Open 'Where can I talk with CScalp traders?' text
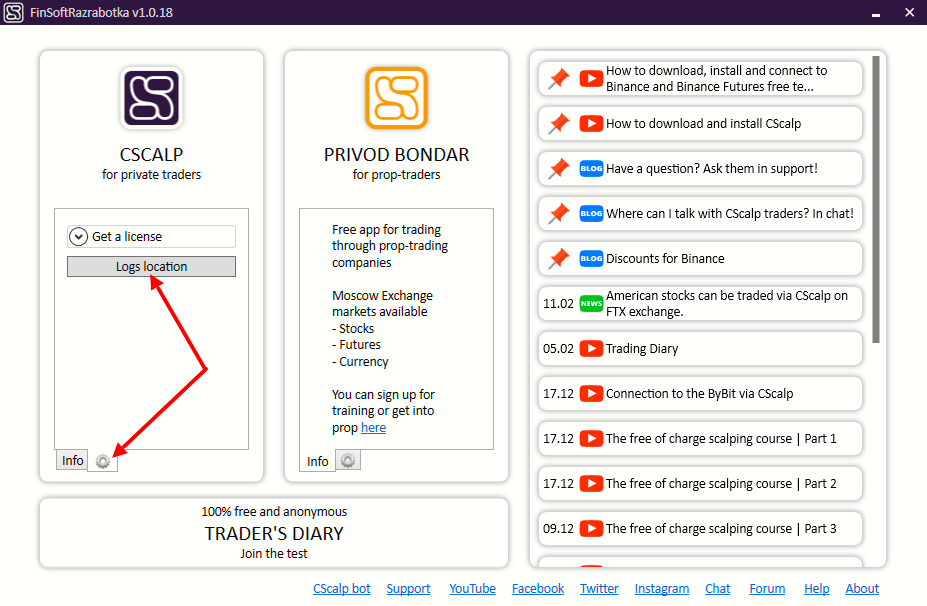 click(730, 213)
